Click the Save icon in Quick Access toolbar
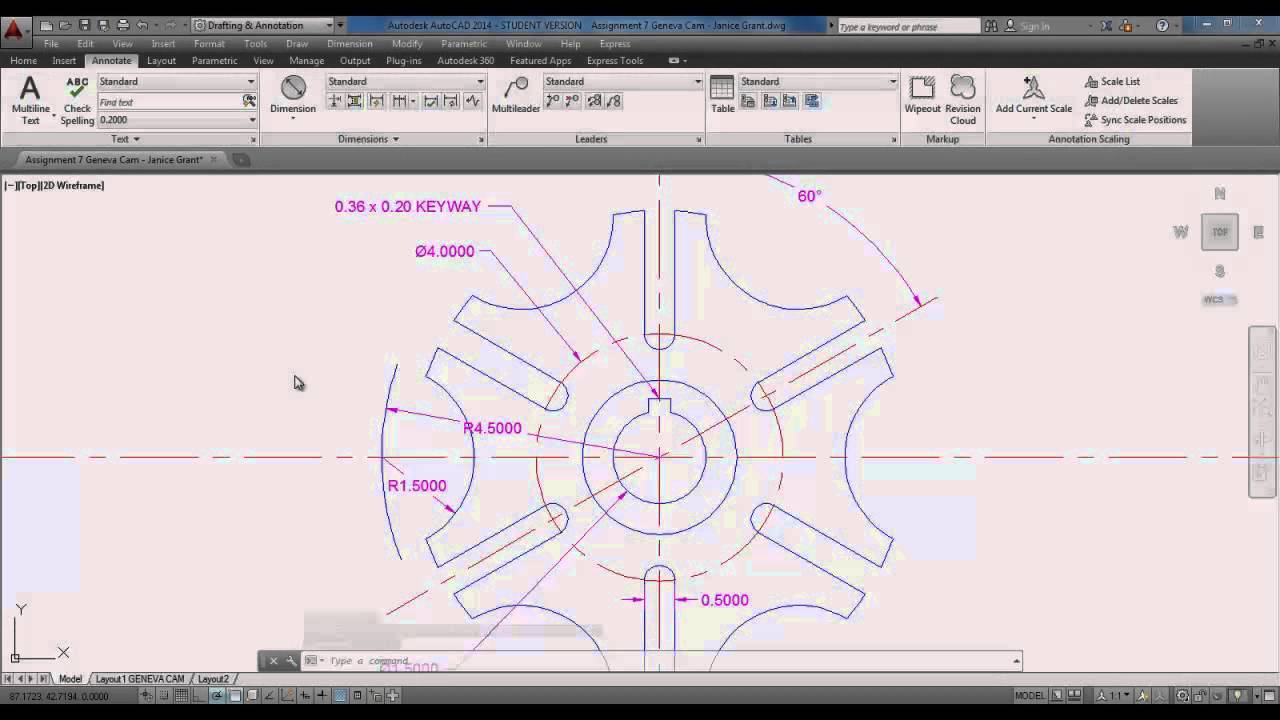 tap(85, 25)
